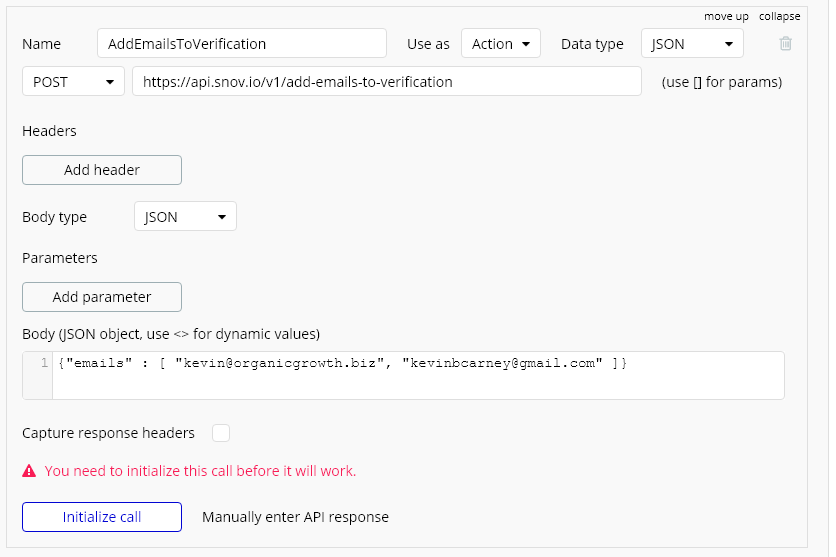Collapse the API call panel

[779, 17]
